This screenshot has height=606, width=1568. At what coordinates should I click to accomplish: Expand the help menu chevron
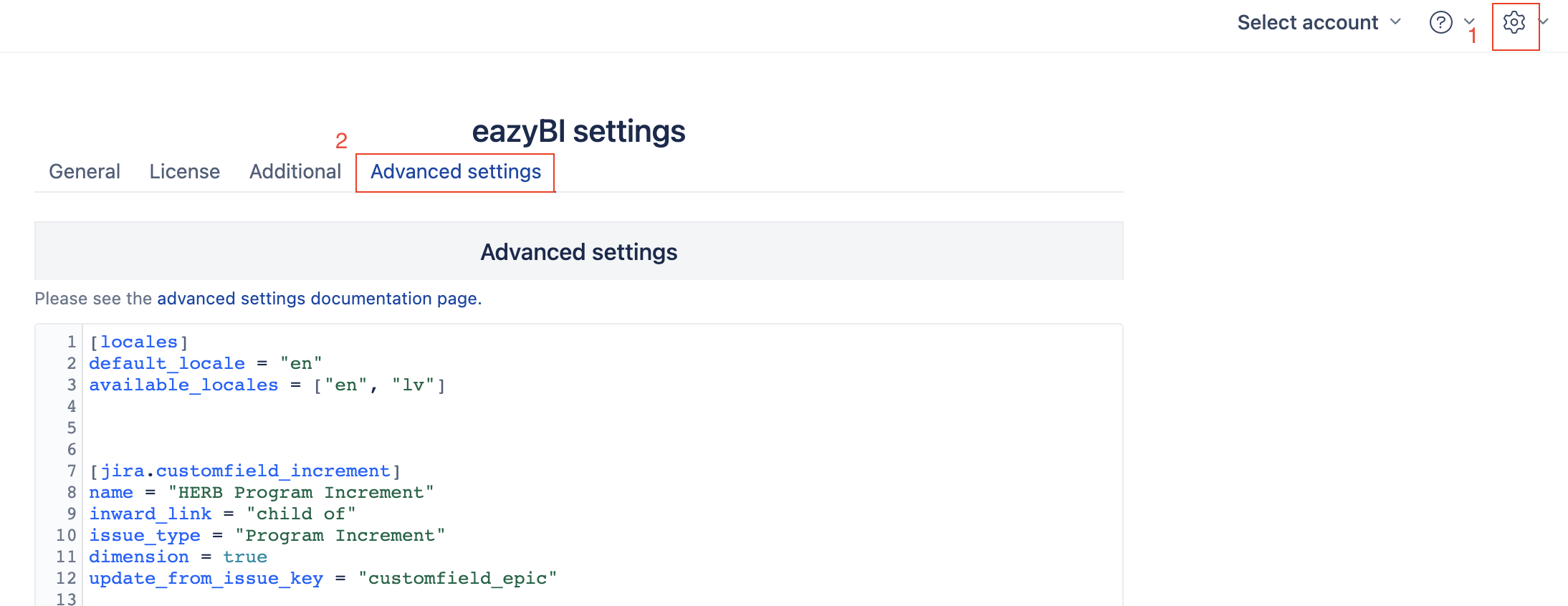1468,21
